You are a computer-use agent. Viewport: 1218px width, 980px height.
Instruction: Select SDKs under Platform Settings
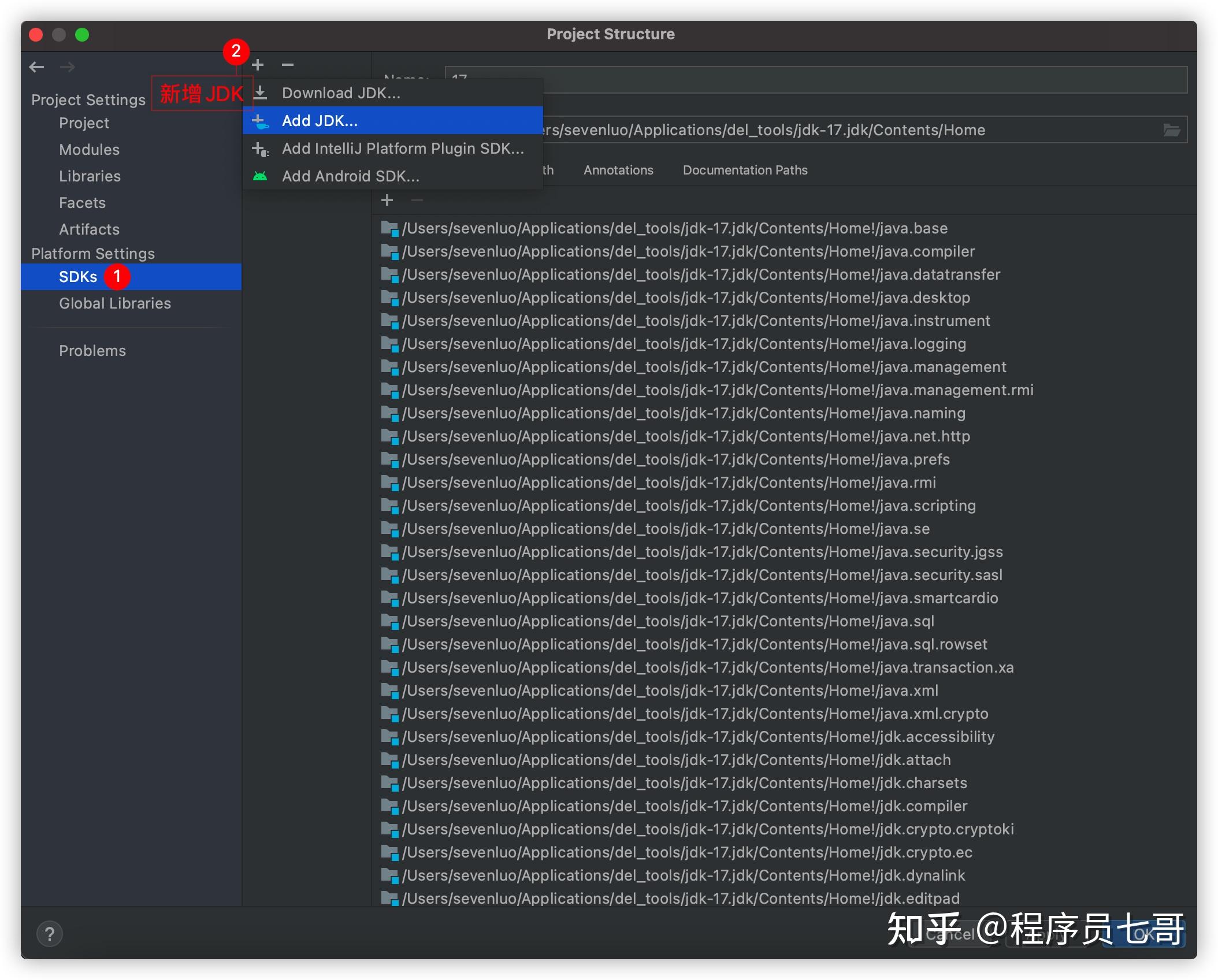pyautogui.click(x=78, y=276)
